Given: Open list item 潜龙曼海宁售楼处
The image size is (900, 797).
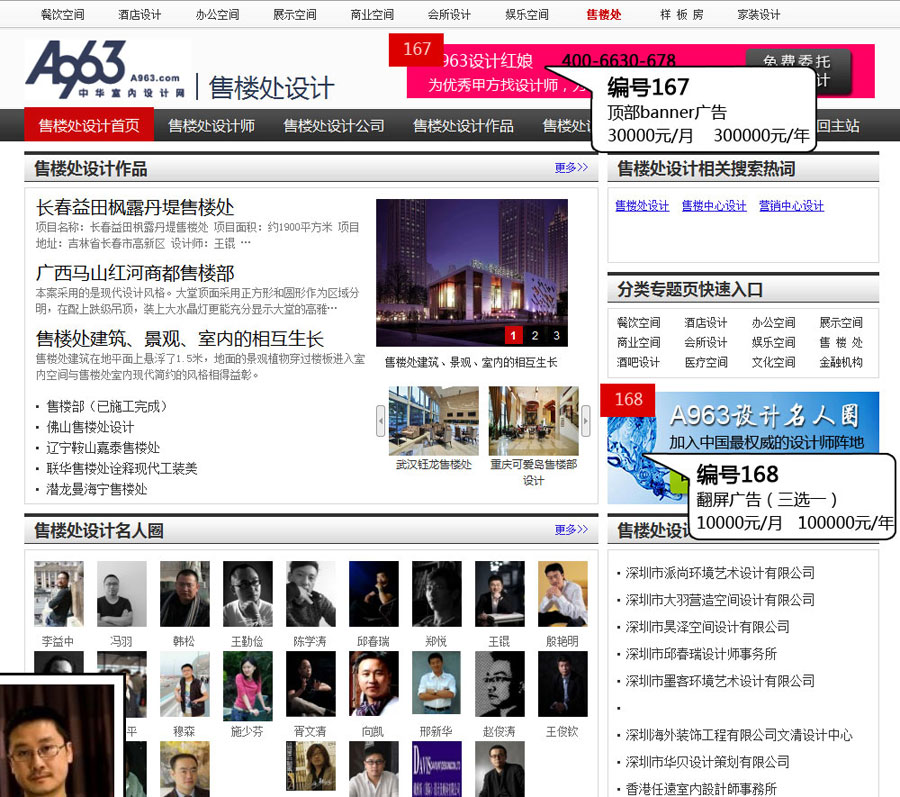Looking at the screenshot, I should [x=96, y=489].
